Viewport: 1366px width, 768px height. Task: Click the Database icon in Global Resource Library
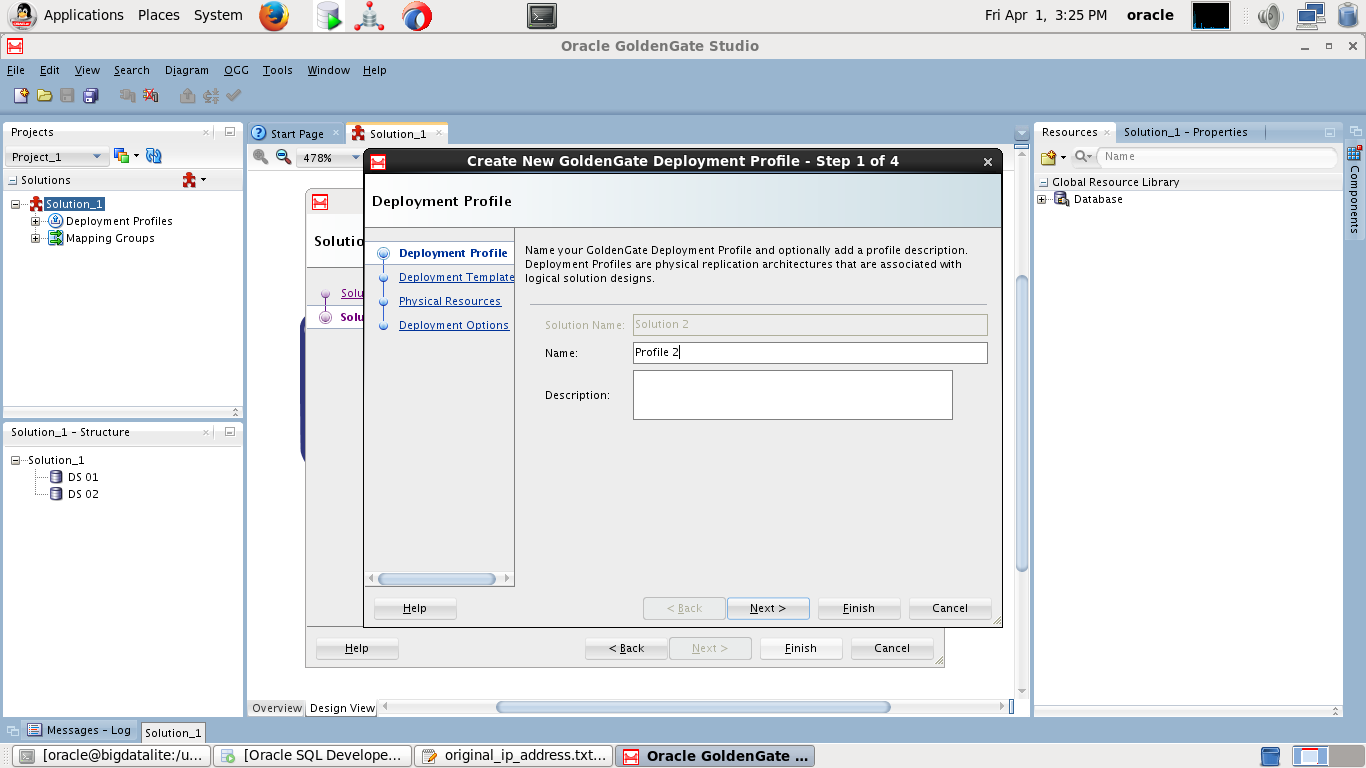pos(1062,199)
